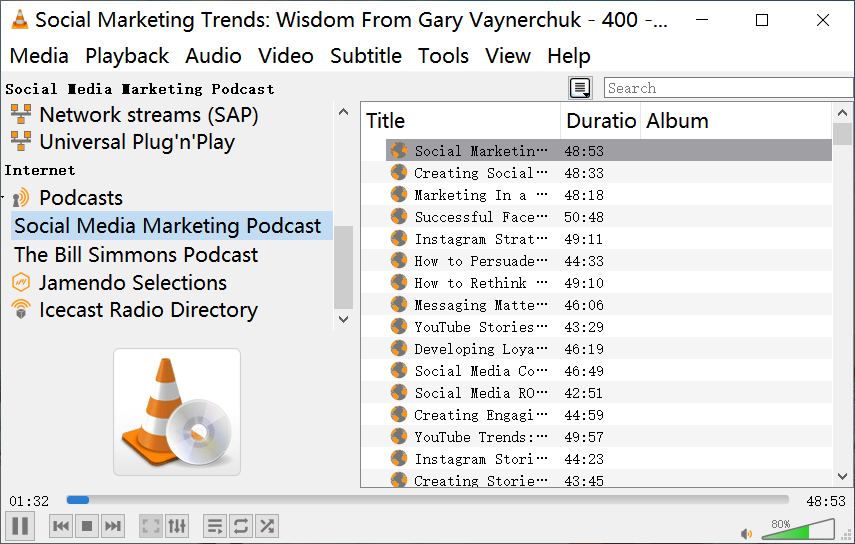Select 'YouTube Stories…' episode row
Screen dimensions: 855x544
(x=609, y=327)
